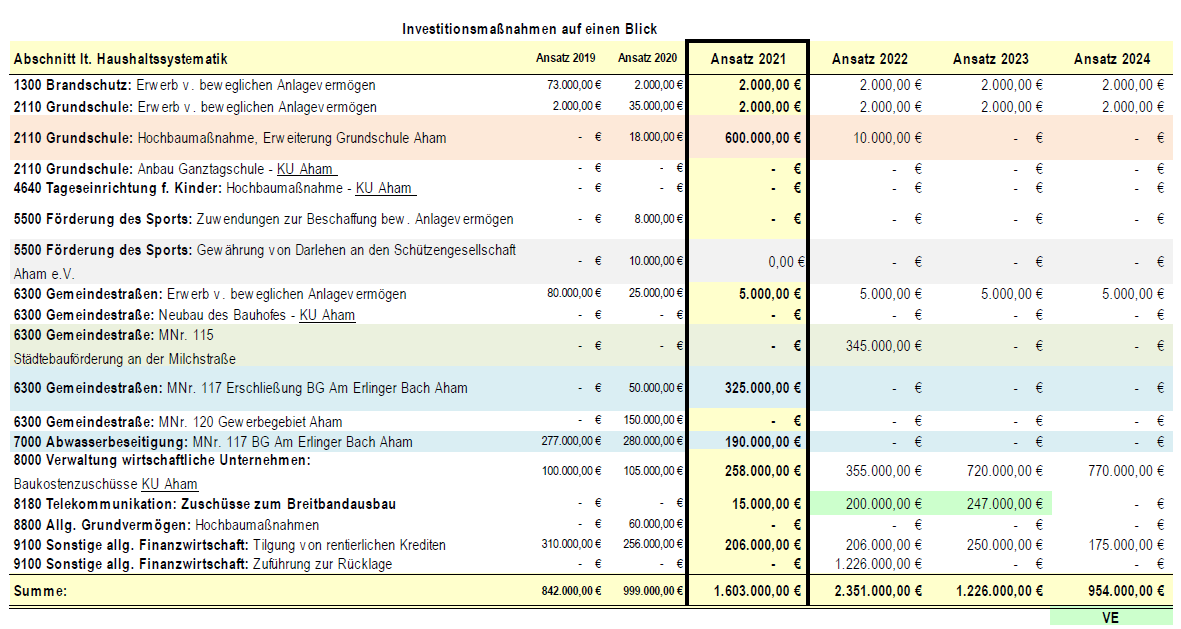Select cell 73.000,00 € for Brandschutz 2019
This screenshot has width=1181, height=629.
pos(574,85)
